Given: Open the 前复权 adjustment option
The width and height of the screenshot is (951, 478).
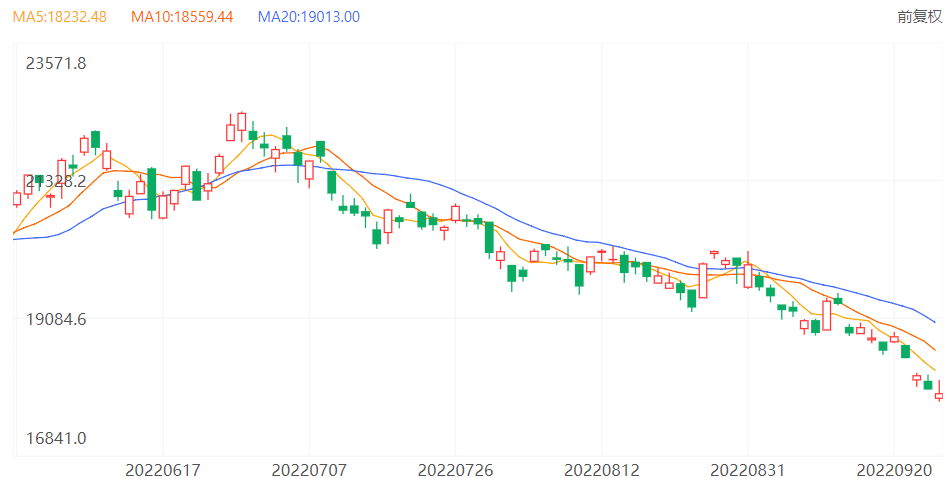Looking at the screenshot, I should tap(920, 16).
